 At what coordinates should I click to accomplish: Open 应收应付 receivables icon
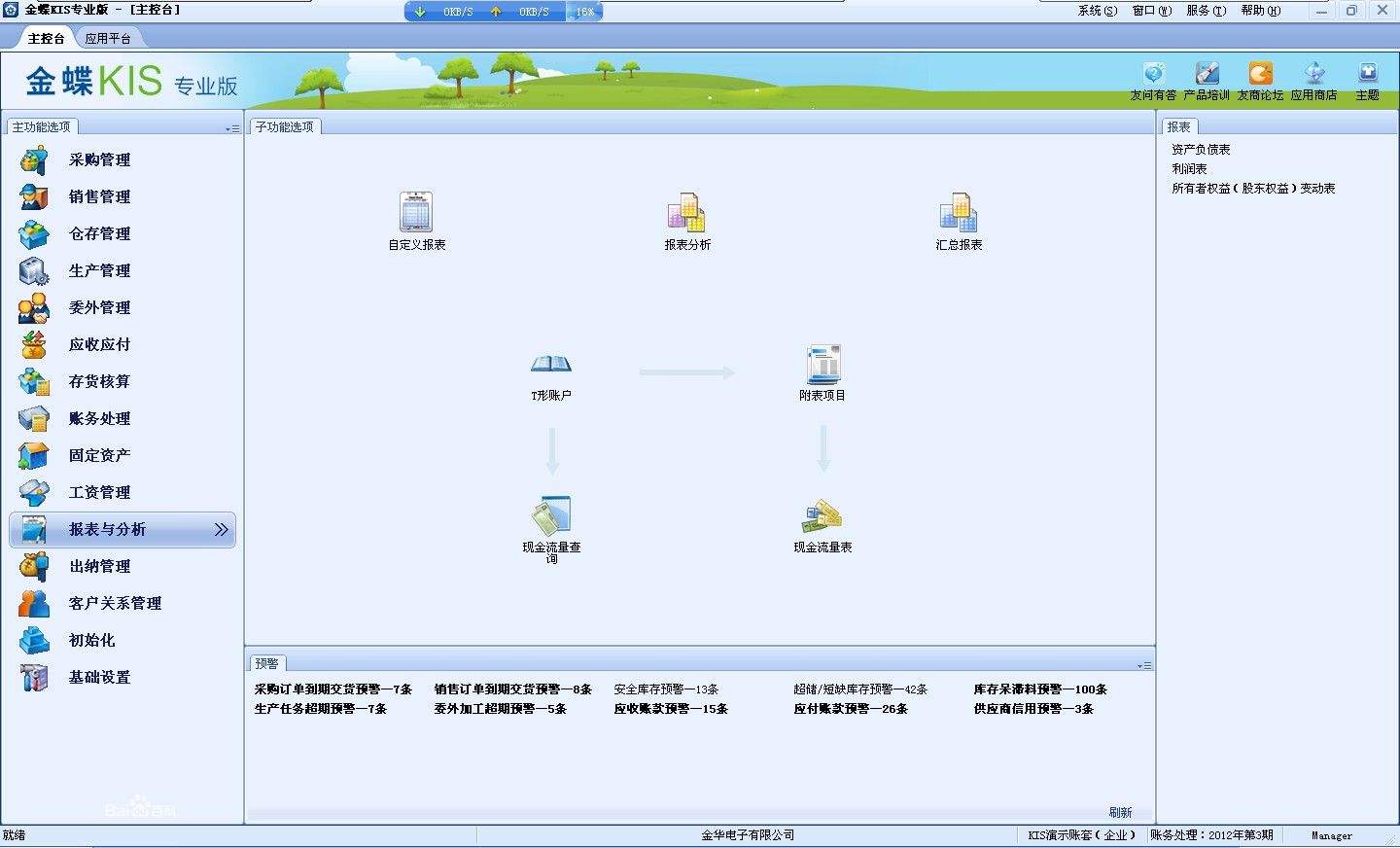click(34, 344)
